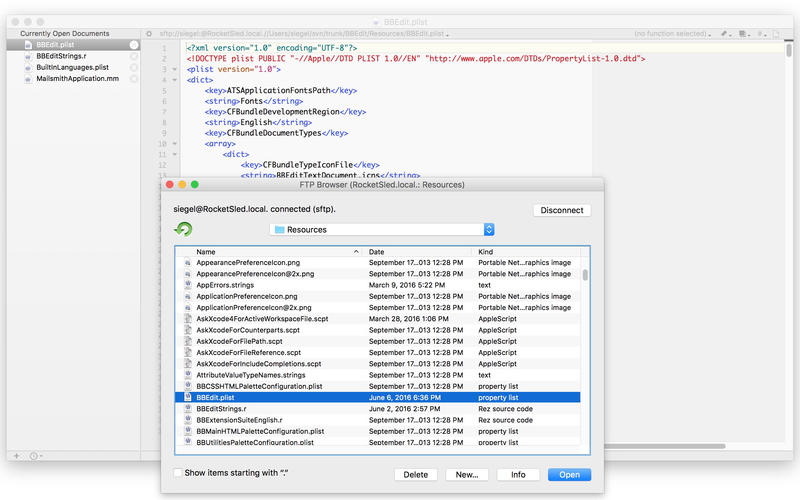Click the AppErrors.strings file icon in FTP list
The width and height of the screenshot is (800, 500).
(188, 285)
